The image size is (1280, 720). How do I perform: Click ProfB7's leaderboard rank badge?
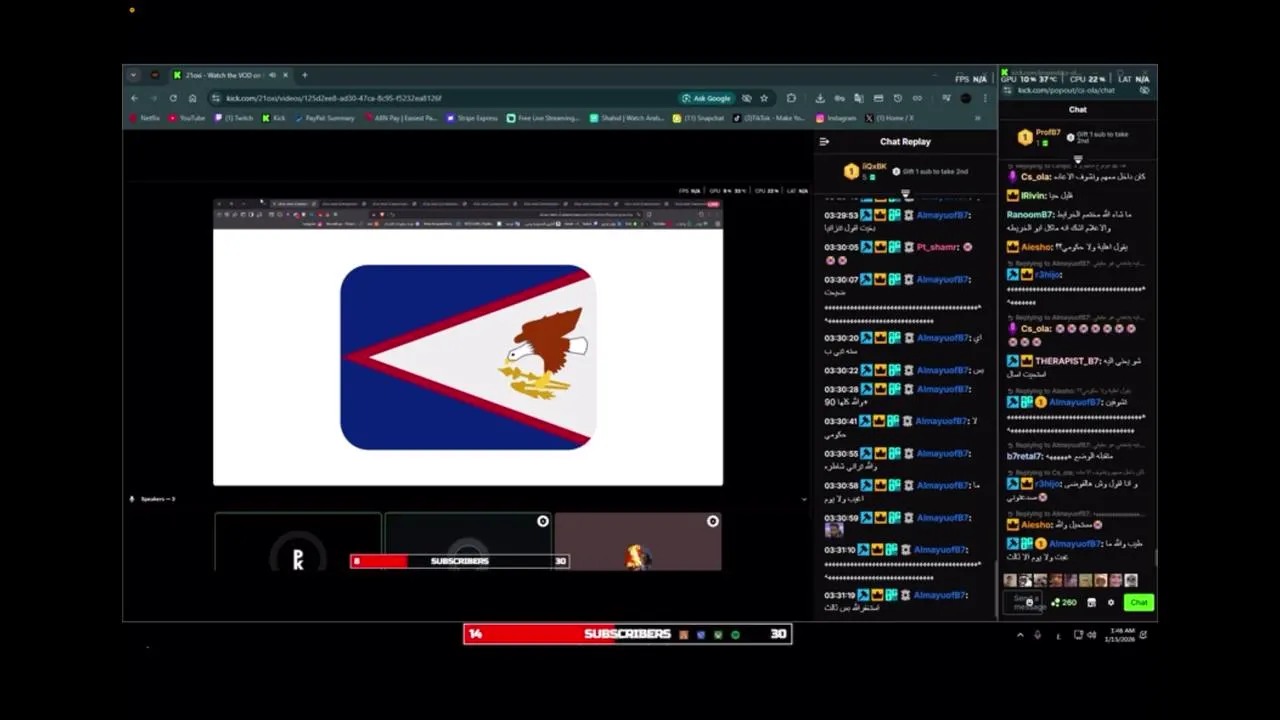coord(1024,137)
